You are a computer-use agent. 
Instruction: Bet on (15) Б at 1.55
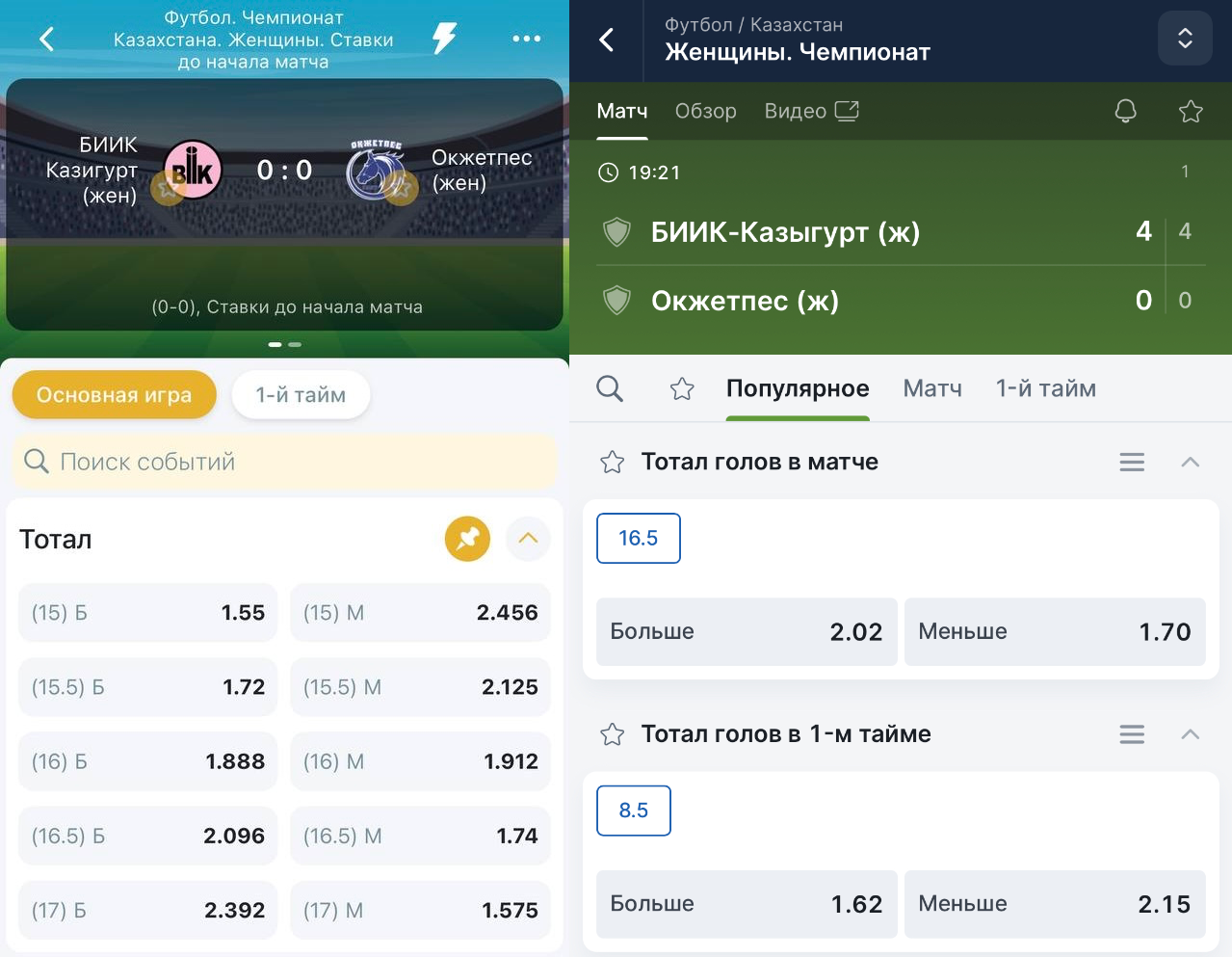[x=147, y=613]
